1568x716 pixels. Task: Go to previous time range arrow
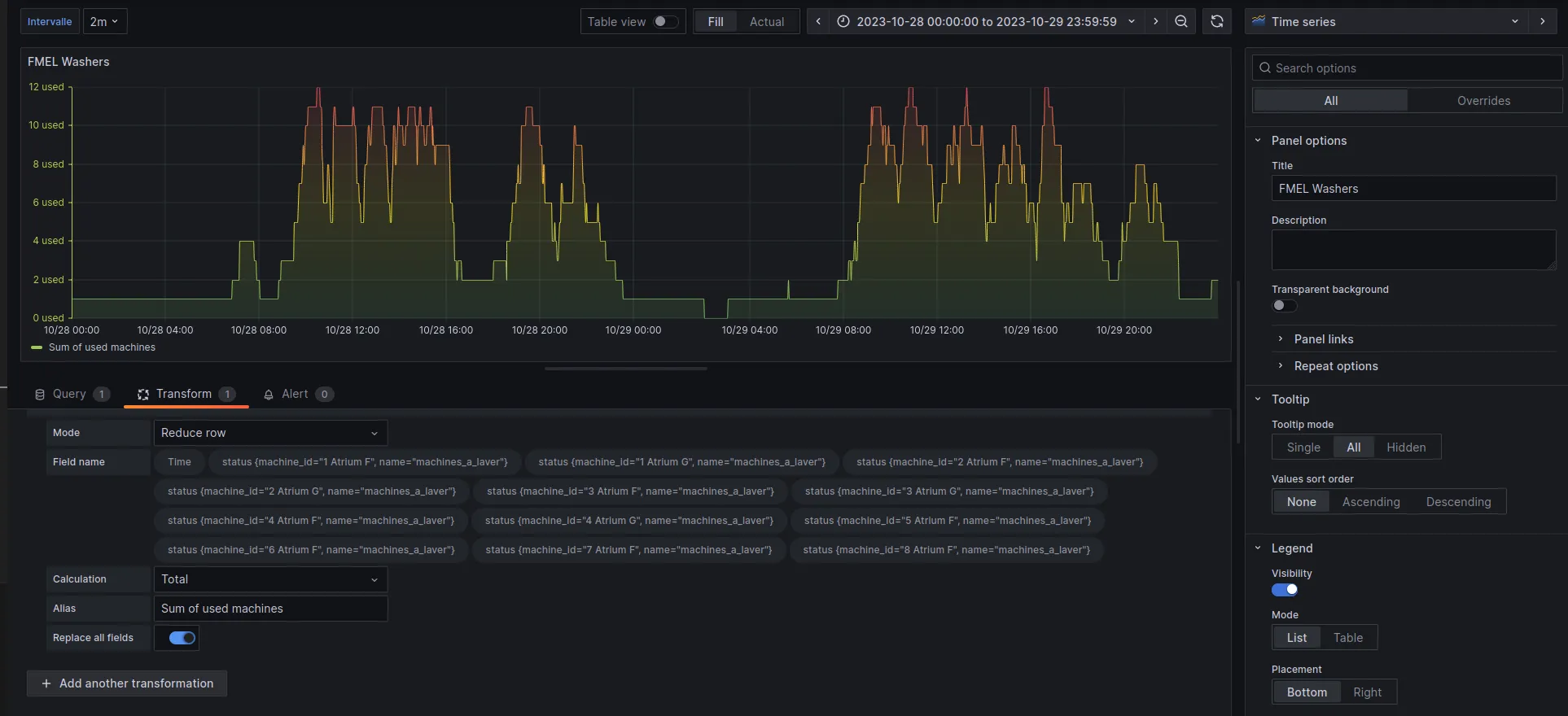818,22
